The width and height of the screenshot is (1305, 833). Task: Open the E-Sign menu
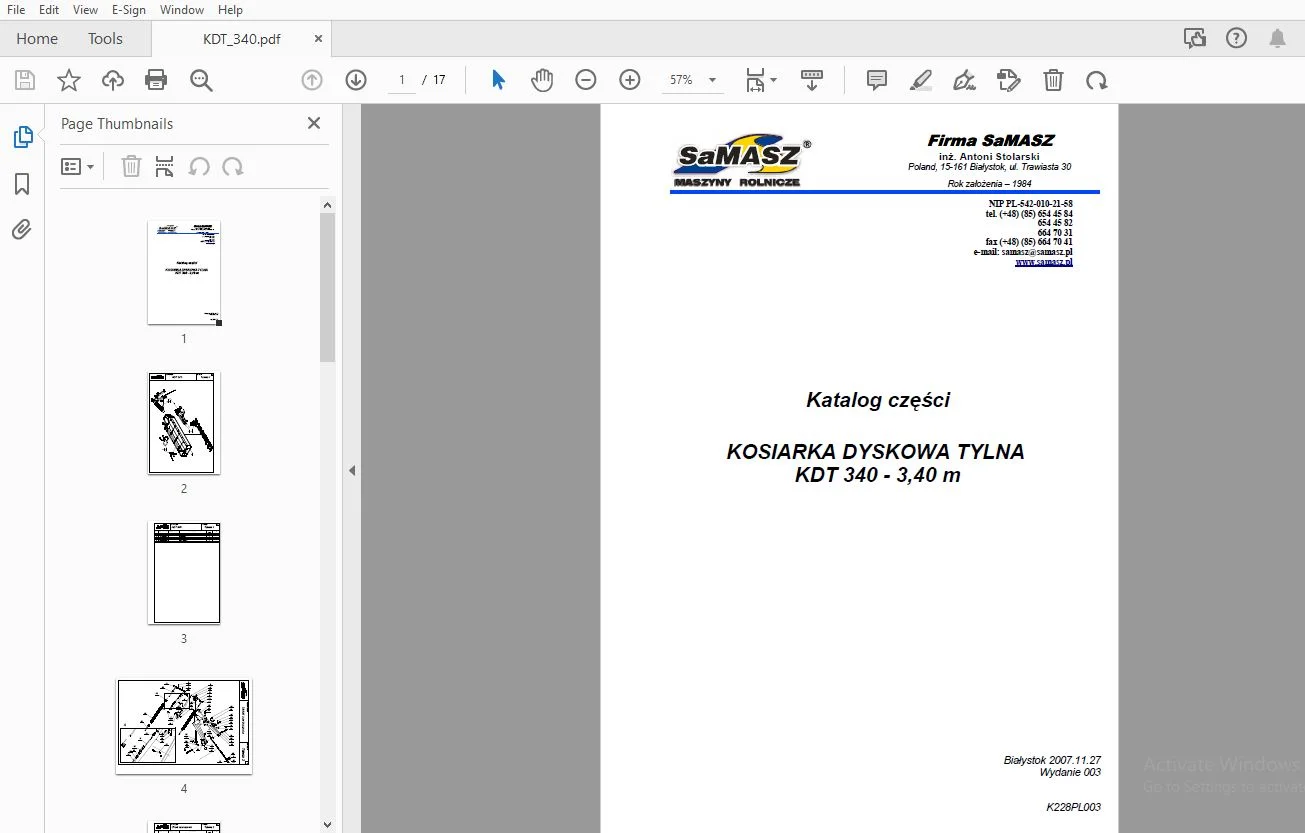[x=129, y=9]
